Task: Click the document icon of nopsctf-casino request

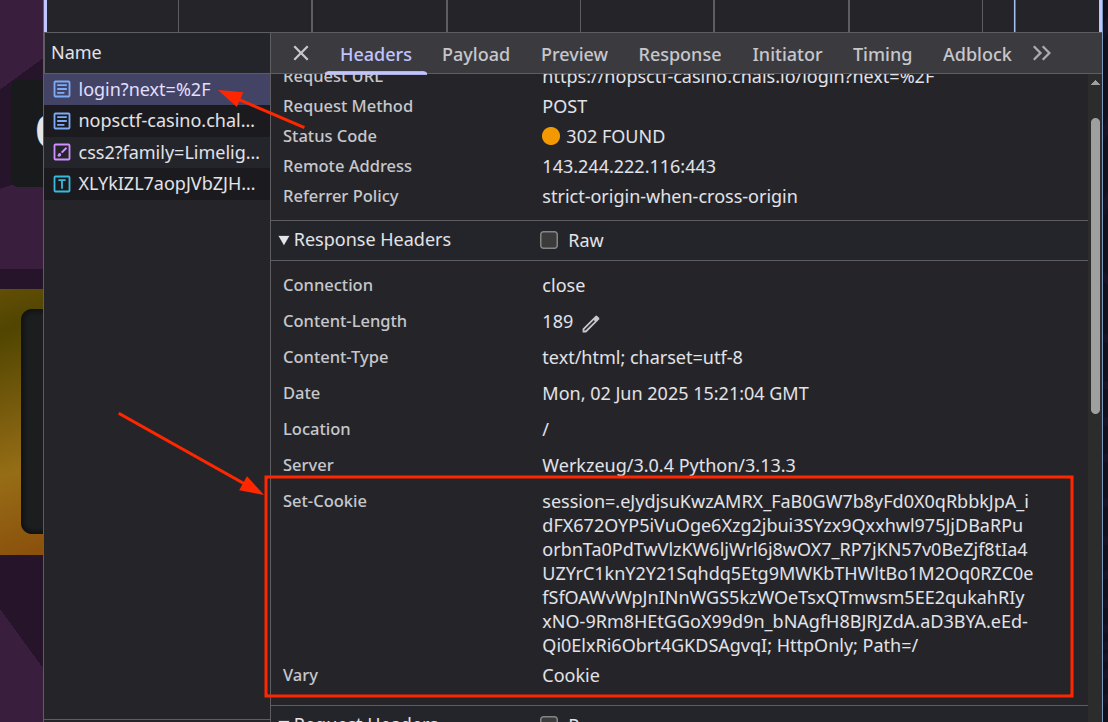Action: click(62, 121)
